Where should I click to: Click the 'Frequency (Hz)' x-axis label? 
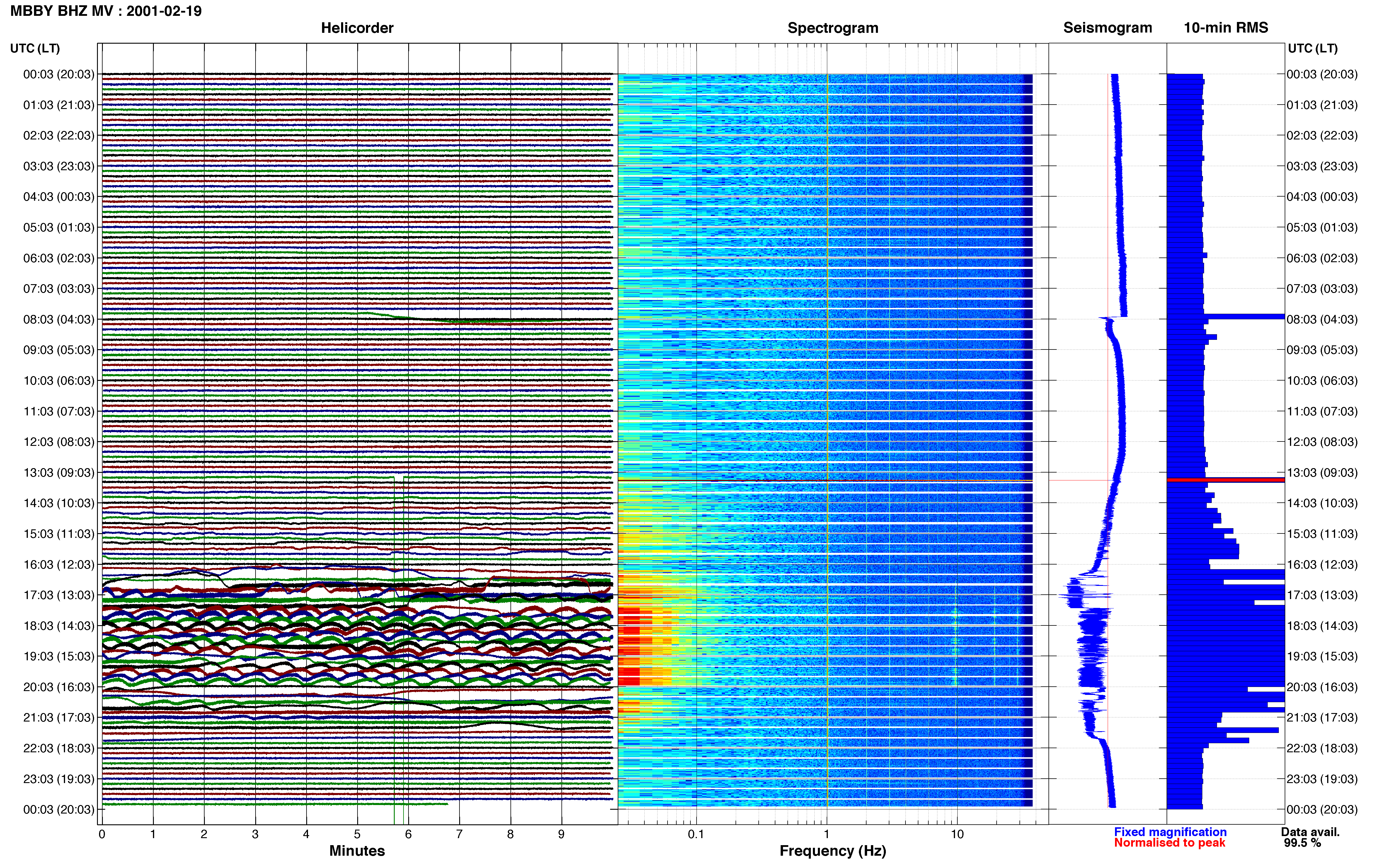coord(833,851)
